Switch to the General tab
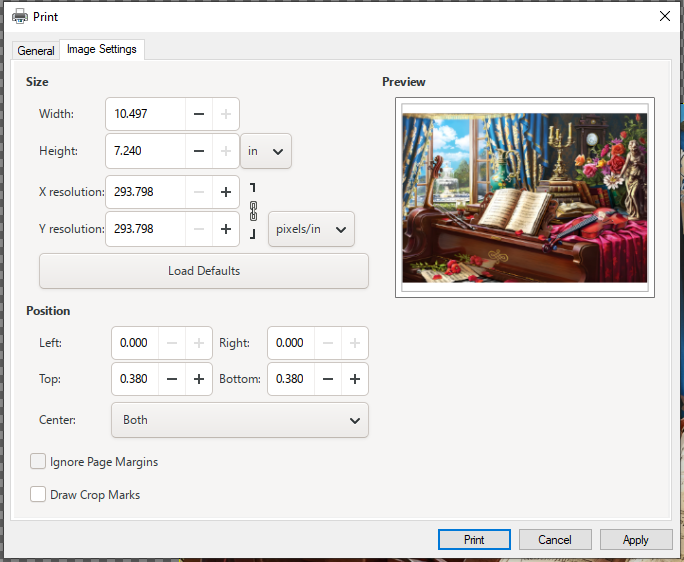 [36, 50]
